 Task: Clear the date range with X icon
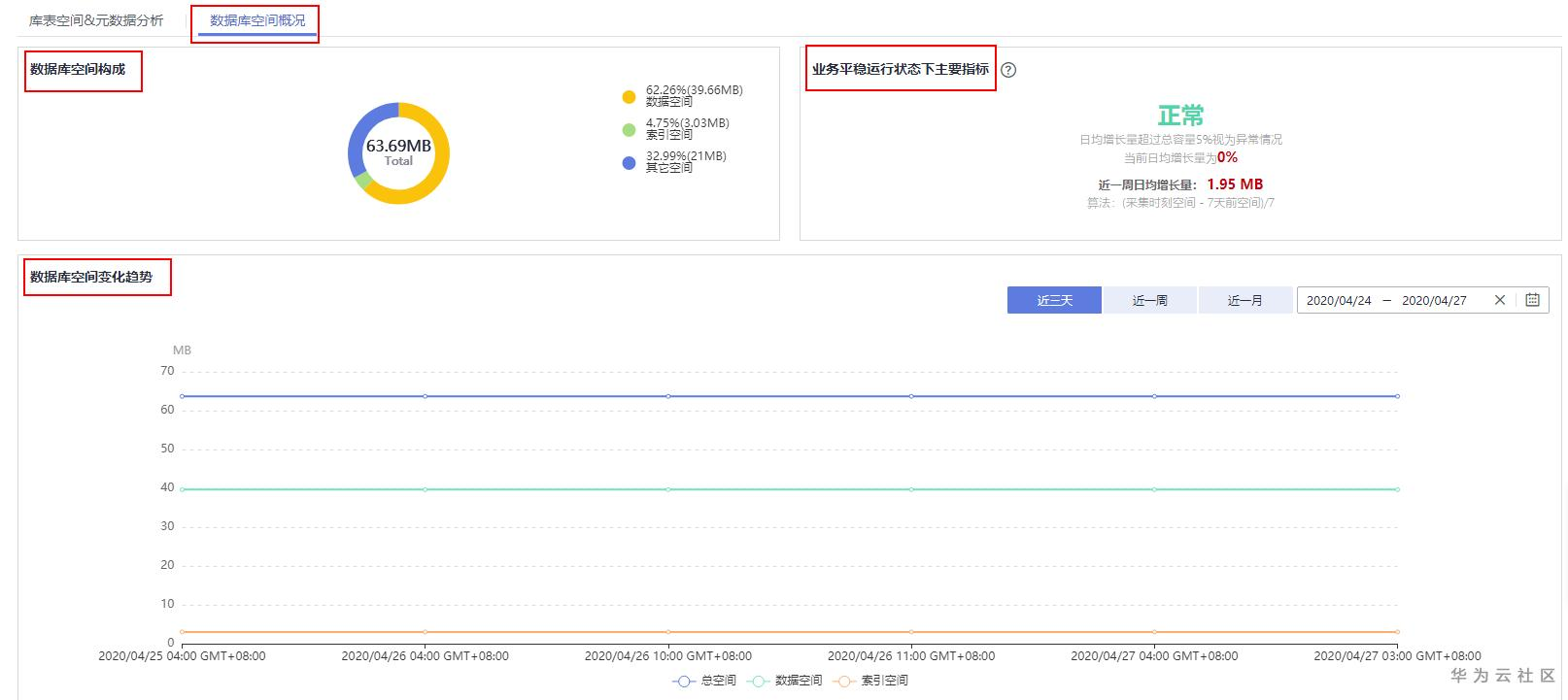coord(1500,300)
